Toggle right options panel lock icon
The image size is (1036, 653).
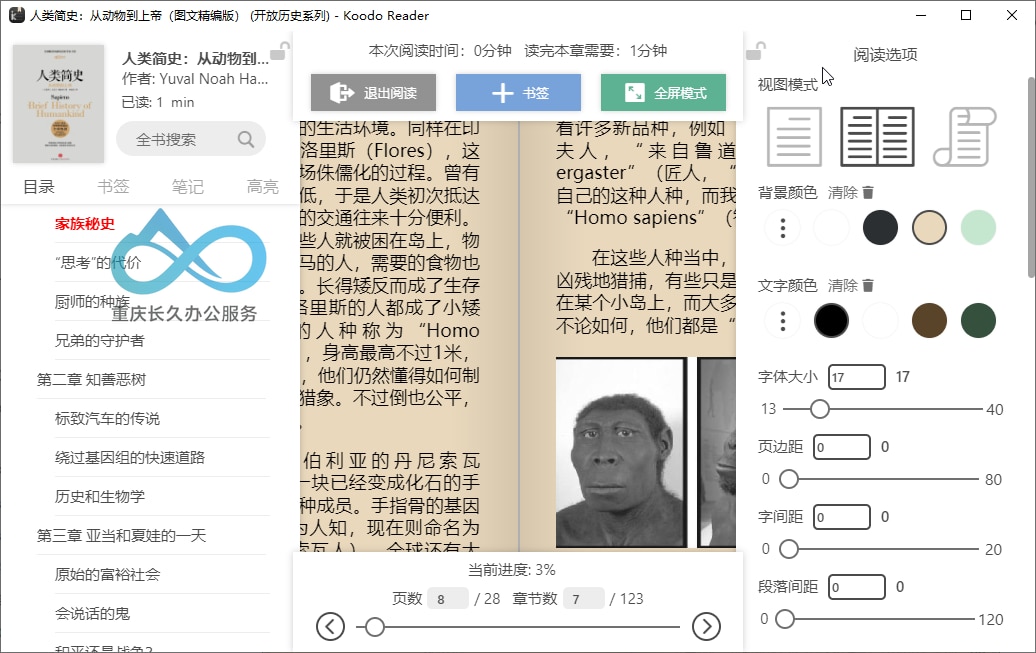click(x=755, y=51)
